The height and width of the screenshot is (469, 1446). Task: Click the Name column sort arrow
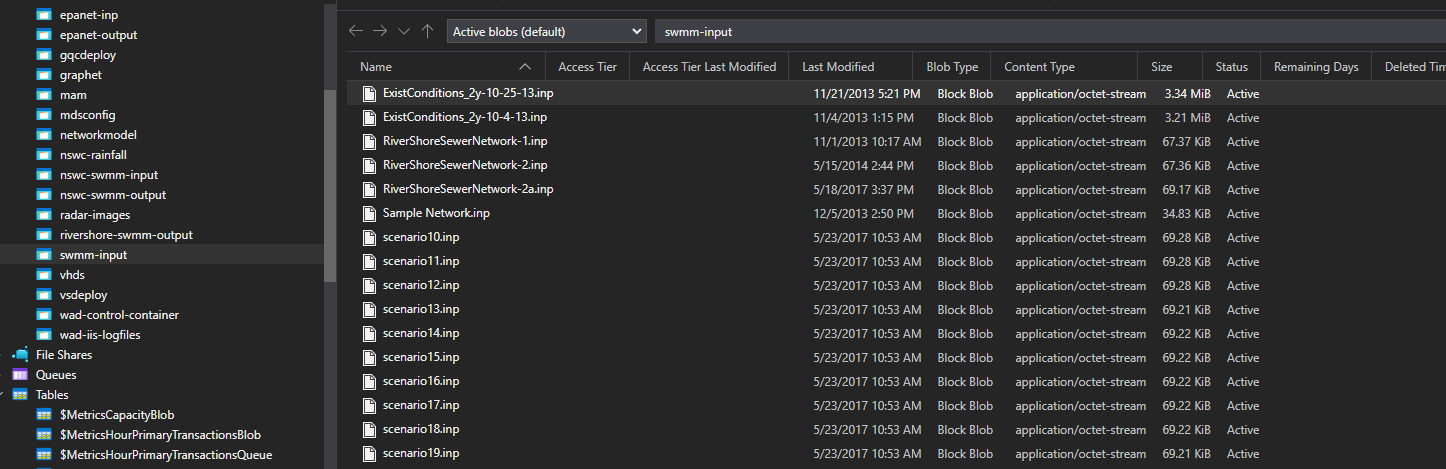[x=526, y=67]
